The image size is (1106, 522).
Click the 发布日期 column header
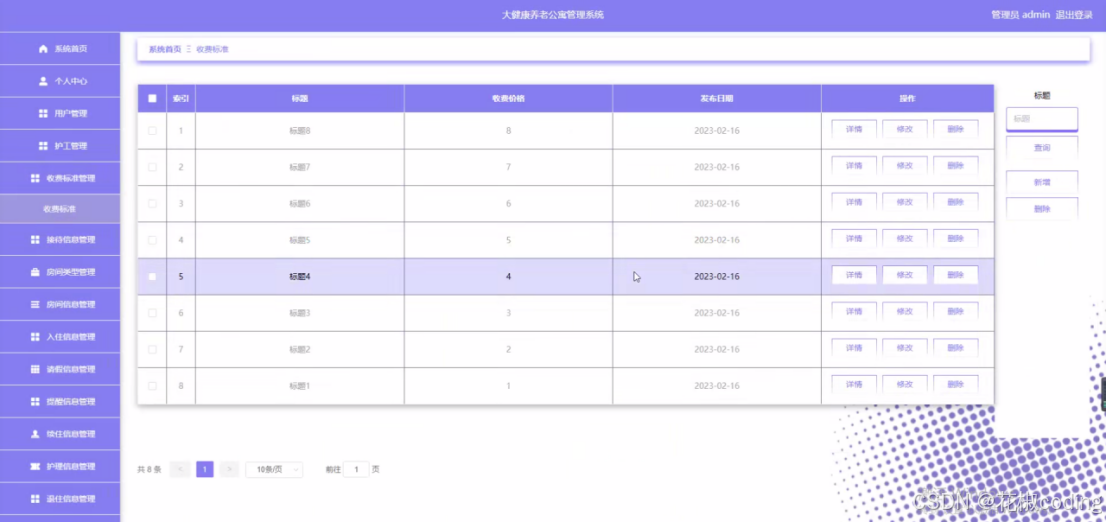(x=717, y=99)
